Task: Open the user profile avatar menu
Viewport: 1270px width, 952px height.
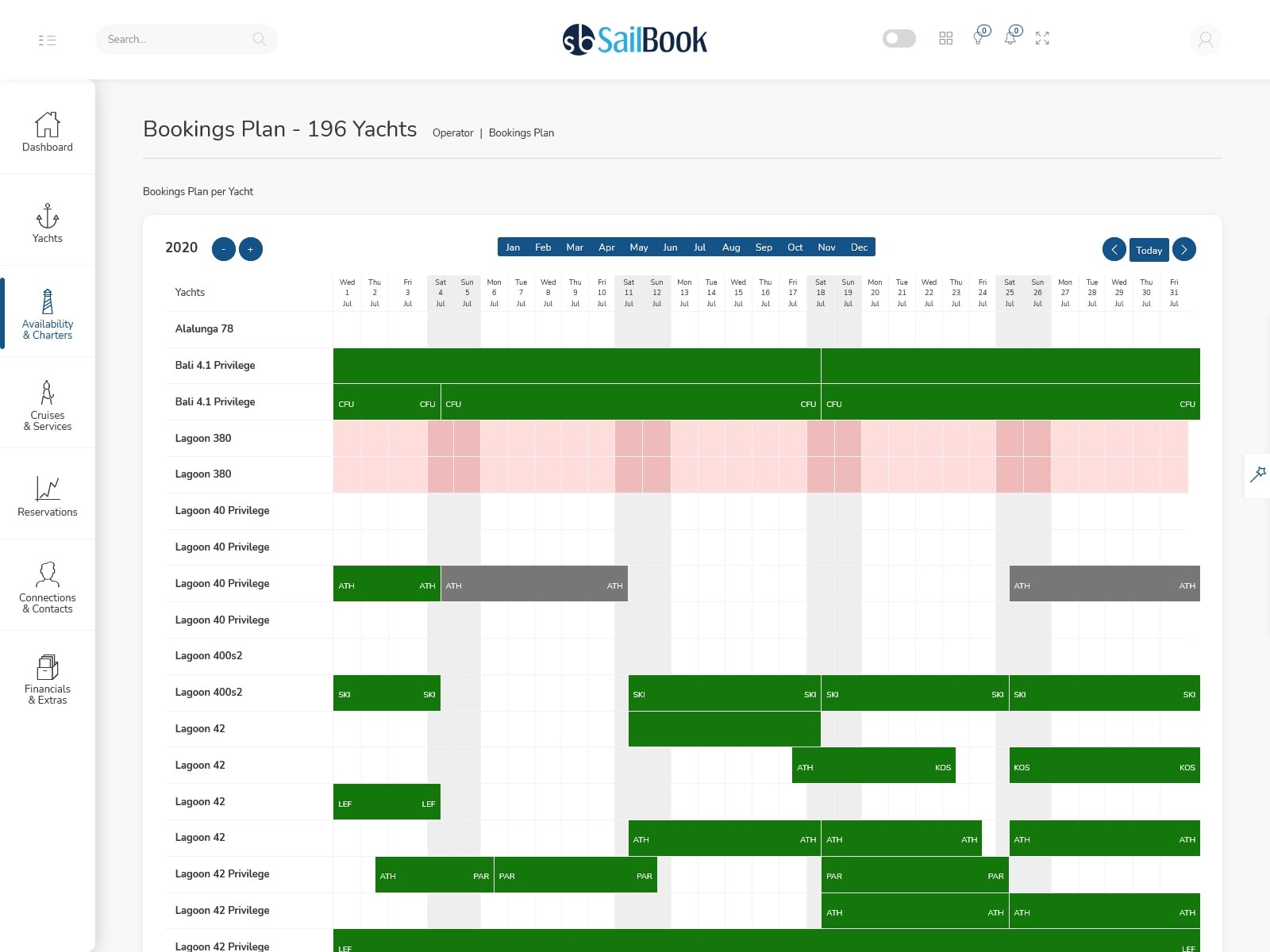Action: tap(1205, 40)
